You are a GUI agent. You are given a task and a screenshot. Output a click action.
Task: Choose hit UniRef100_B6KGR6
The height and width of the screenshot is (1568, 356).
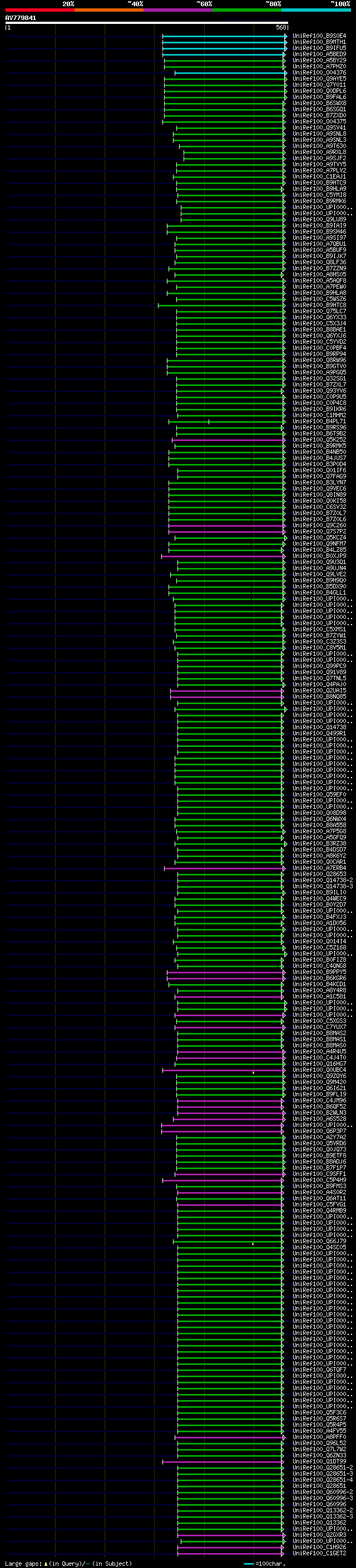[x=319, y=979]
